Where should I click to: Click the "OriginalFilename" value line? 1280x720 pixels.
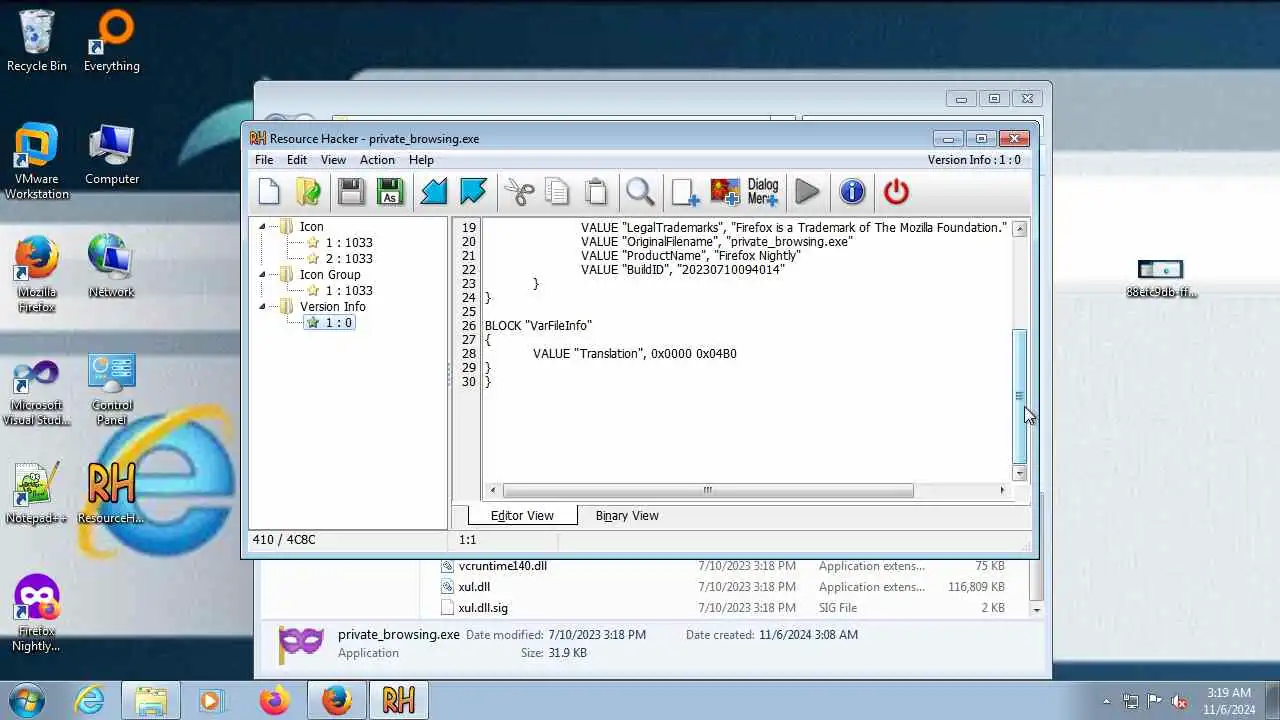[717, 242]
